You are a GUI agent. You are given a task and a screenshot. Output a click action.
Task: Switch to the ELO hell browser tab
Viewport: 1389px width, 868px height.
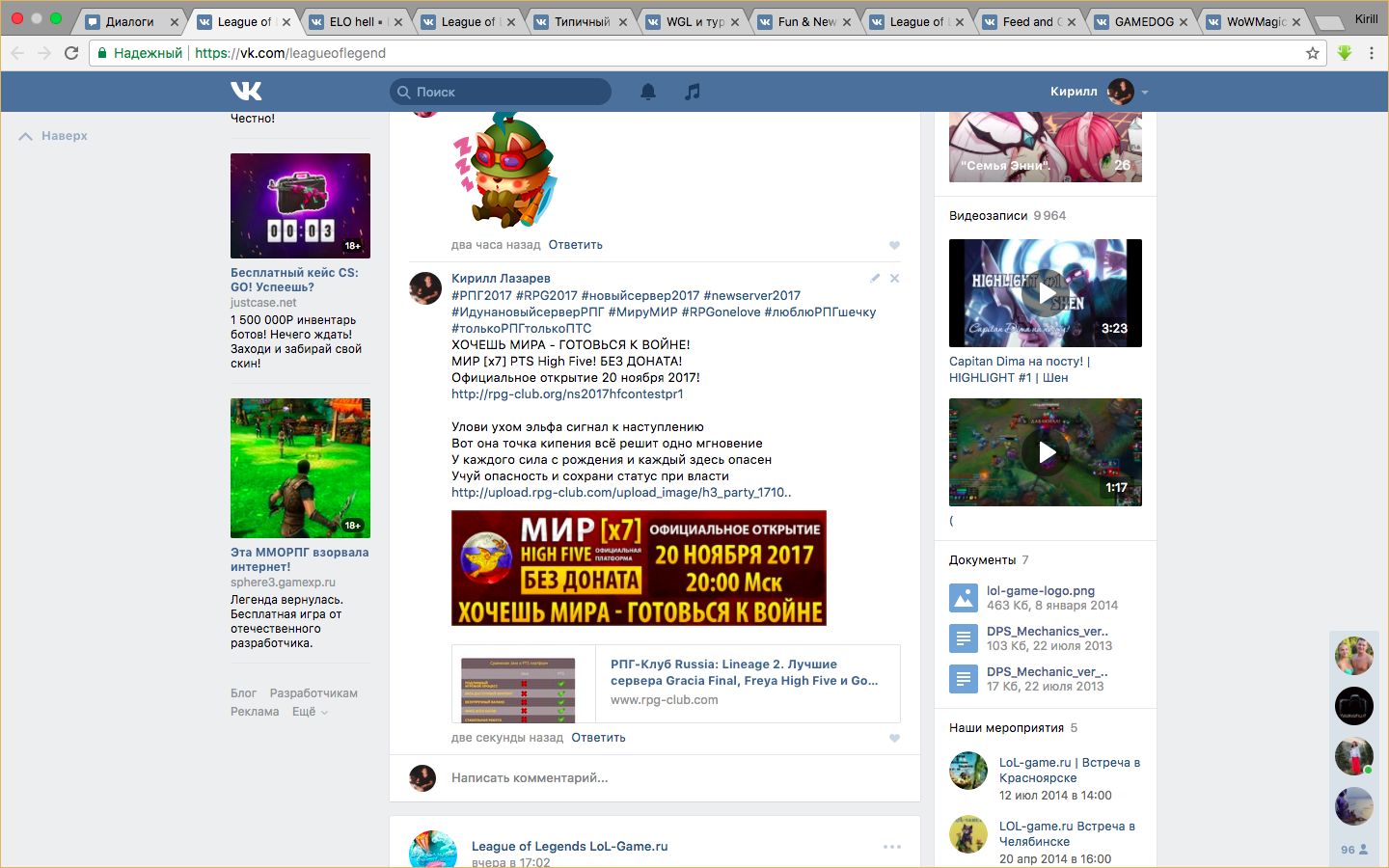click(x=357, y=21)
